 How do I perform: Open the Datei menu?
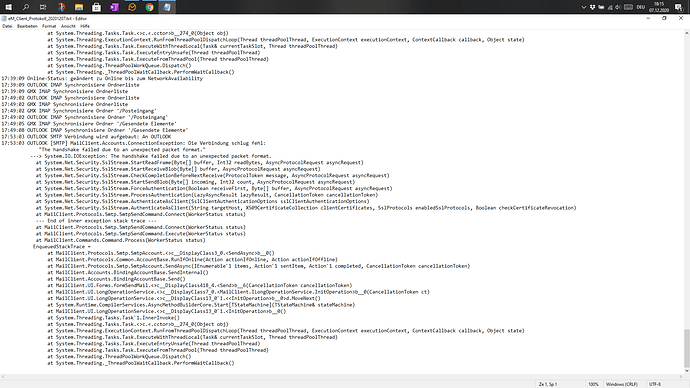pos(7,26)
